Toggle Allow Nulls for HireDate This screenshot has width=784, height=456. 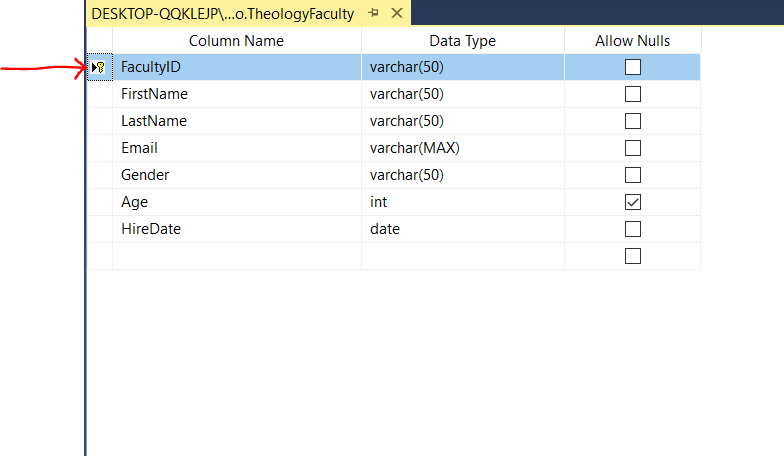click(632, 229)
